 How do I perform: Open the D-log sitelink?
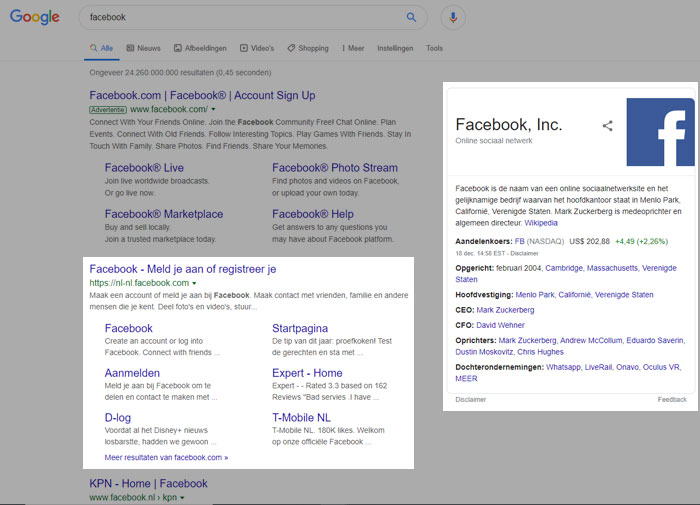(x=118, y=418)
